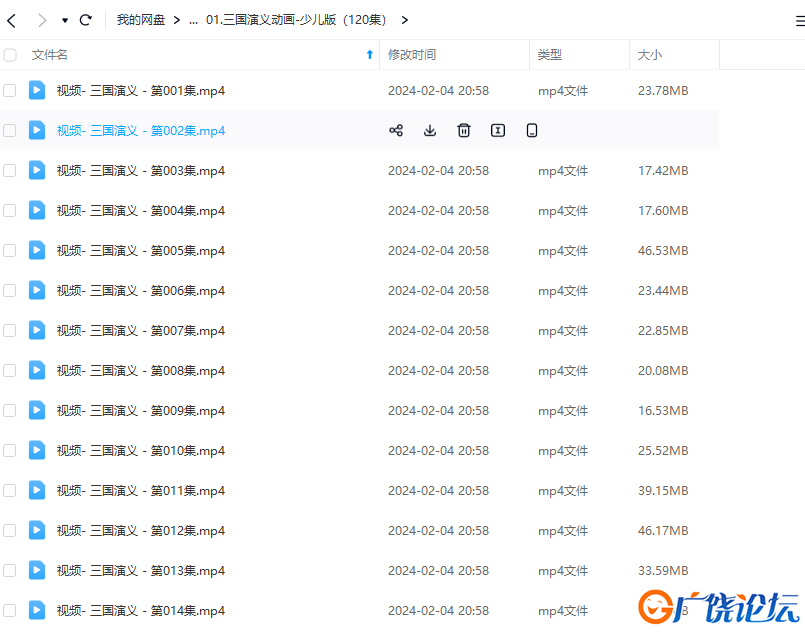Refresh the file list

point(86,20)
